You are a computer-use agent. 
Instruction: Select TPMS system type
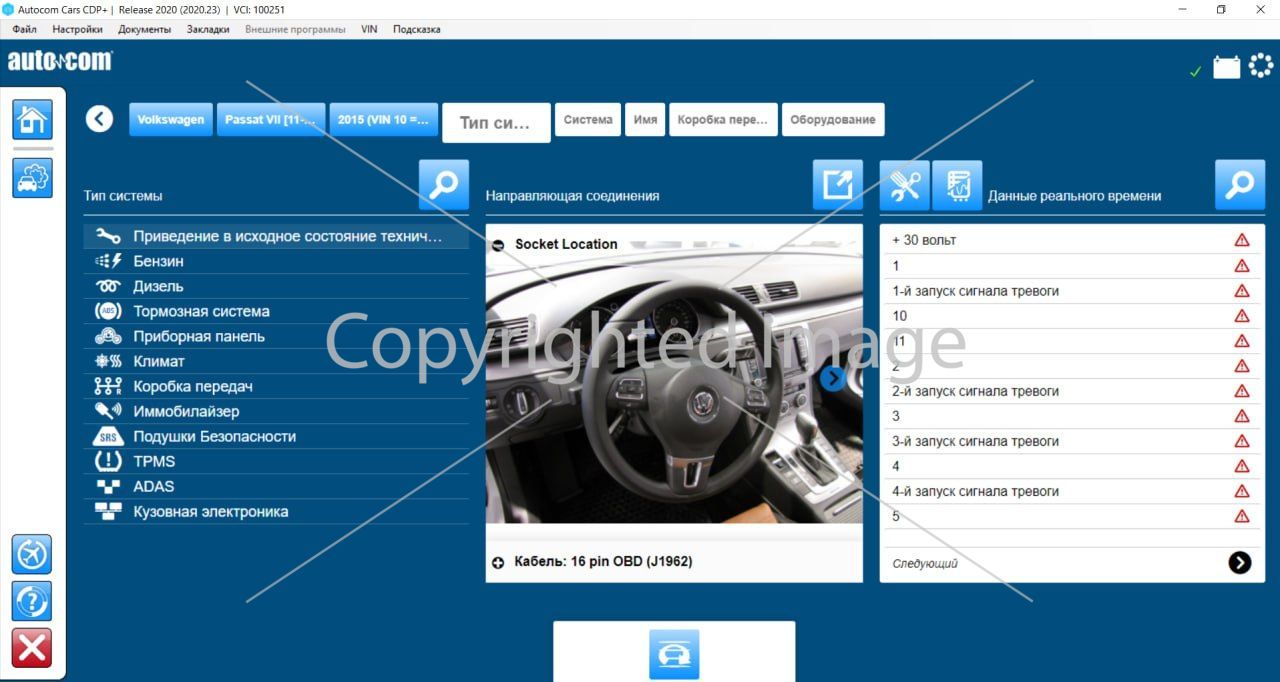coord(276,461)
